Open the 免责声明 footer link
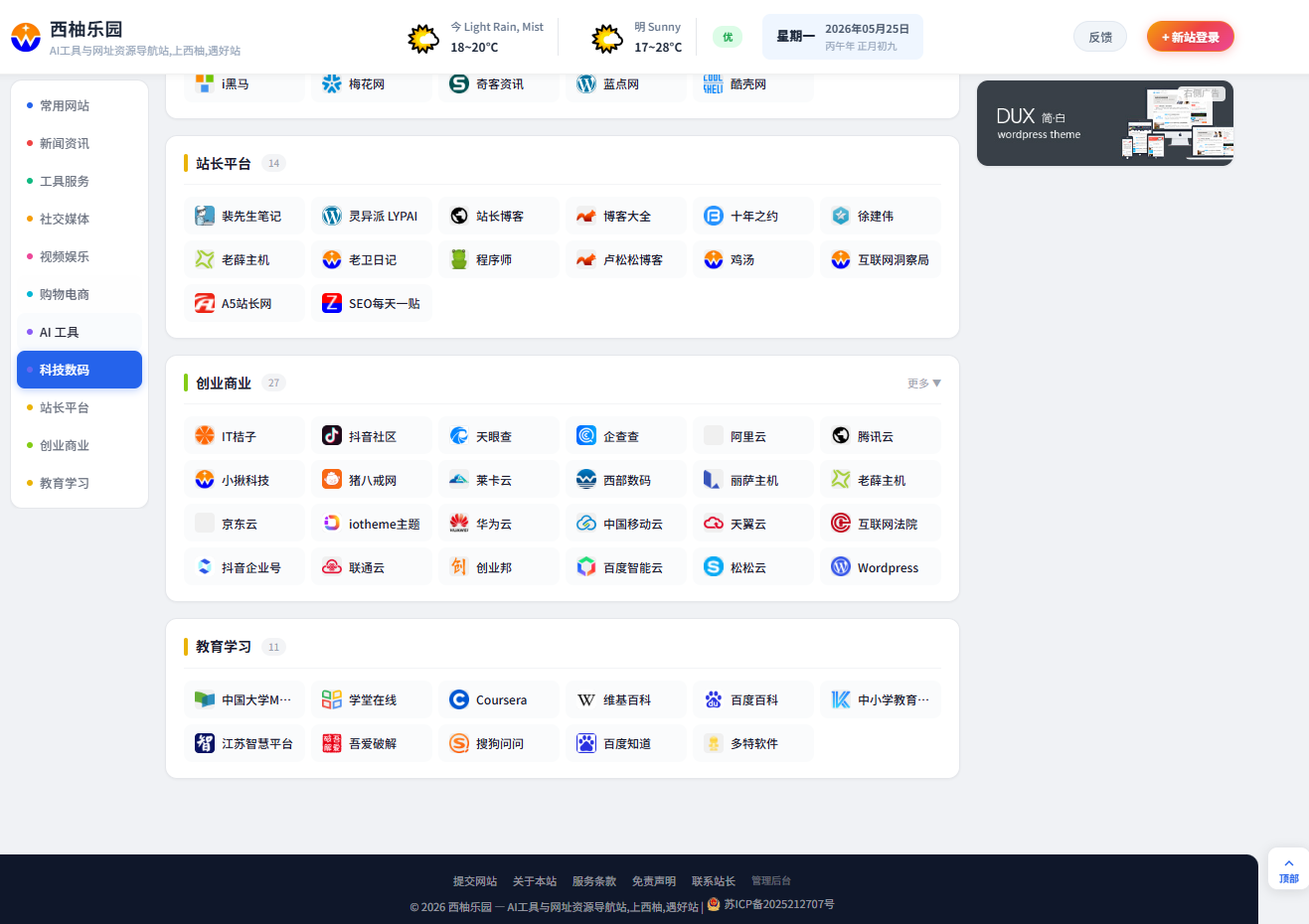 click(654, 881)
